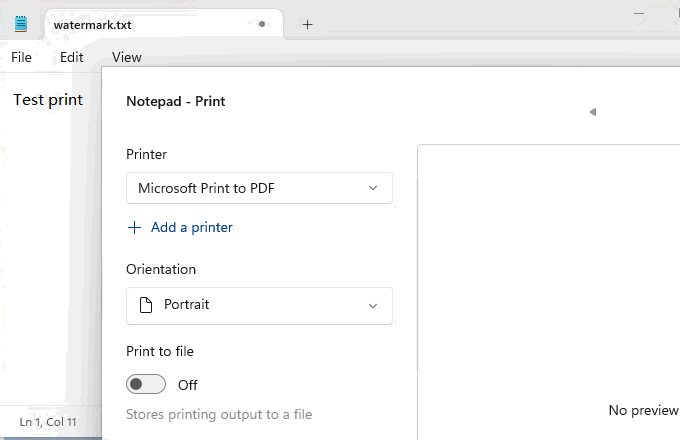This screenshot has height=440, width=680.
Task: Click the Notepad app icon
Action: 21,24
